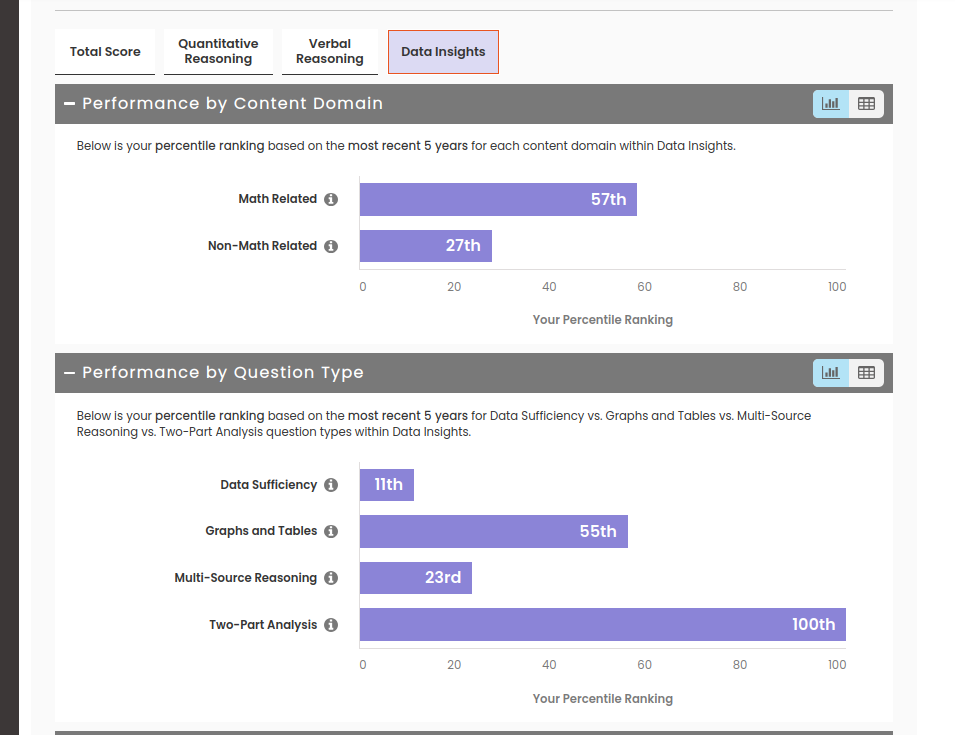Open Data Sufficiency info icon
This screenshot has height=735, width=955.
pyautogui.click(x=331, y=485)
